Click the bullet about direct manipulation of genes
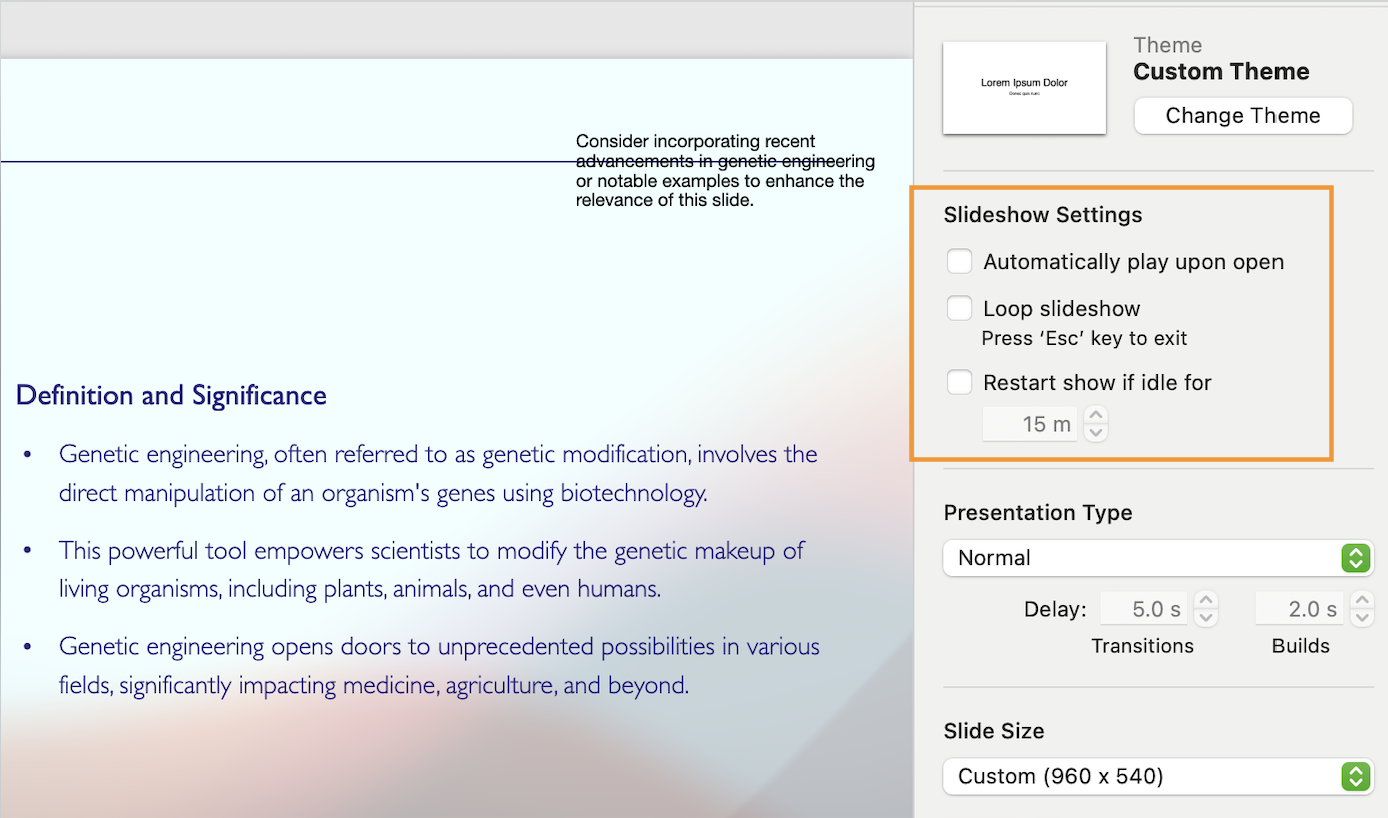Viewport: 1388px width, 818px height. click(437, 473)
